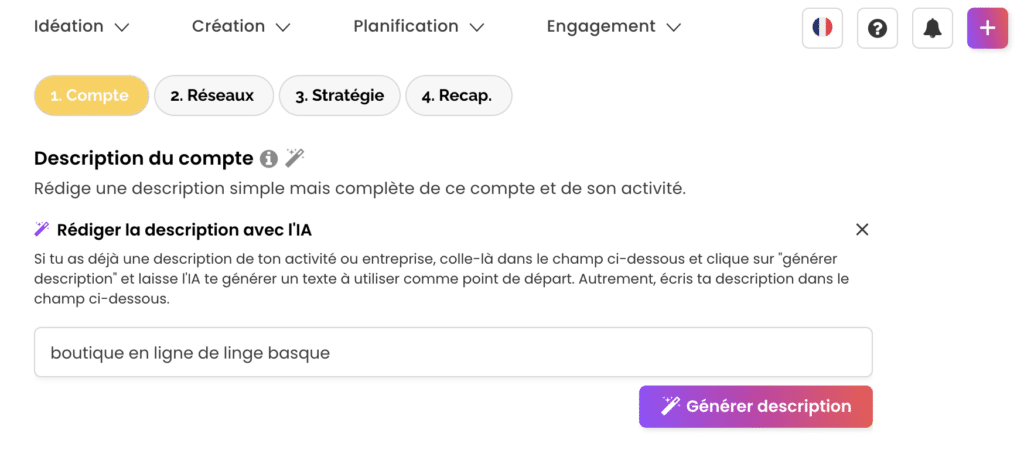Expand the Idéation dropdown menu

(82, 27)
